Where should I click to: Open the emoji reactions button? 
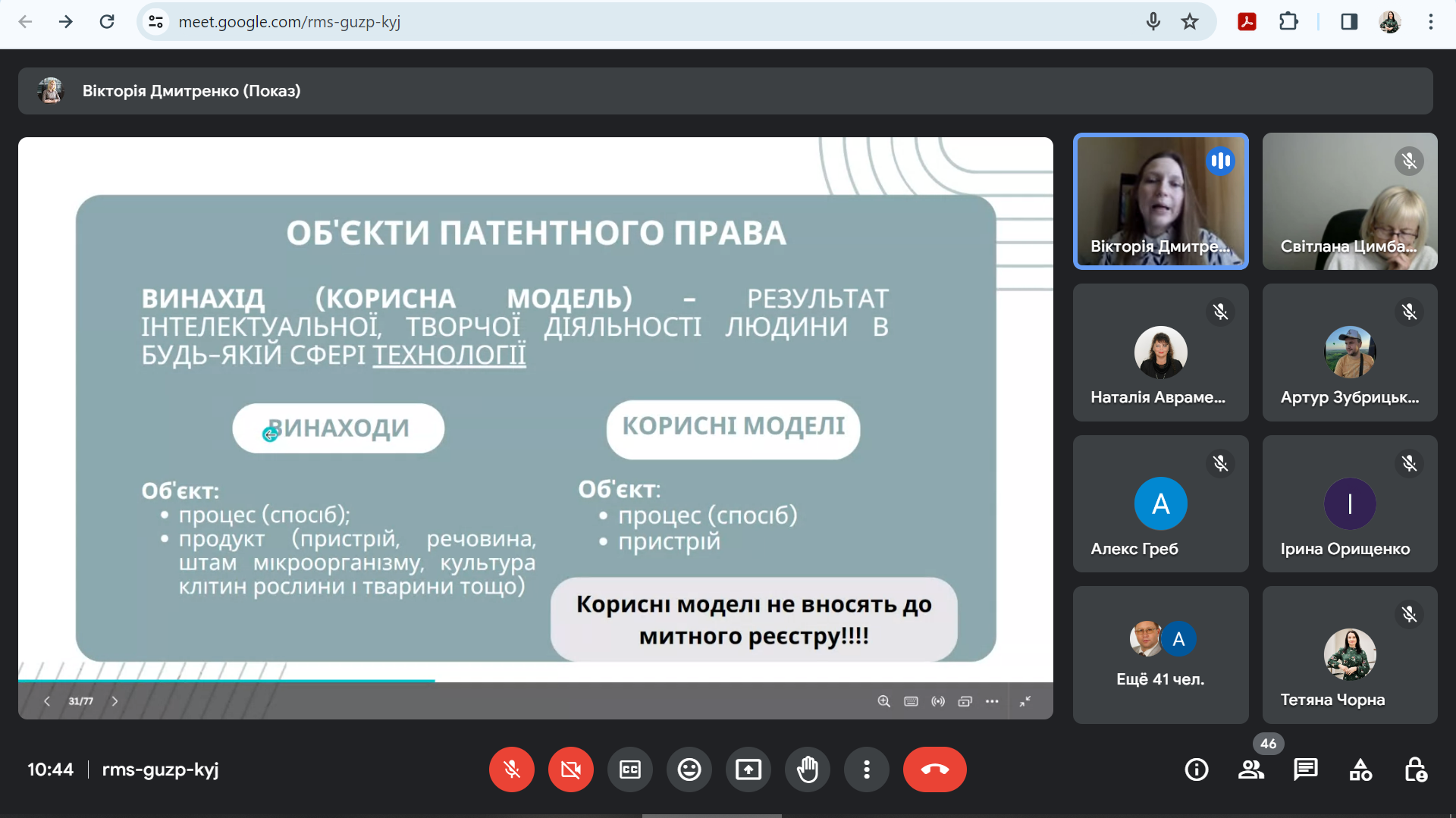[689, 769]
